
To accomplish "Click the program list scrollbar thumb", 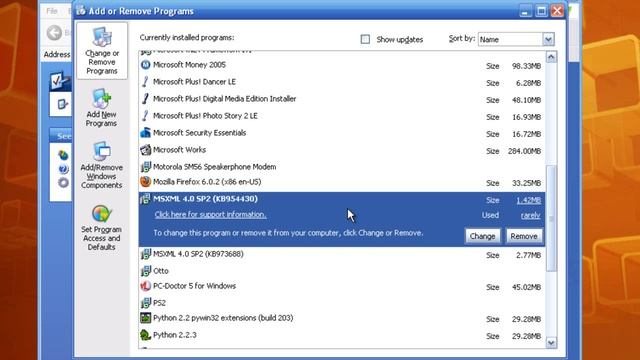I will click(x=551, y=218).
